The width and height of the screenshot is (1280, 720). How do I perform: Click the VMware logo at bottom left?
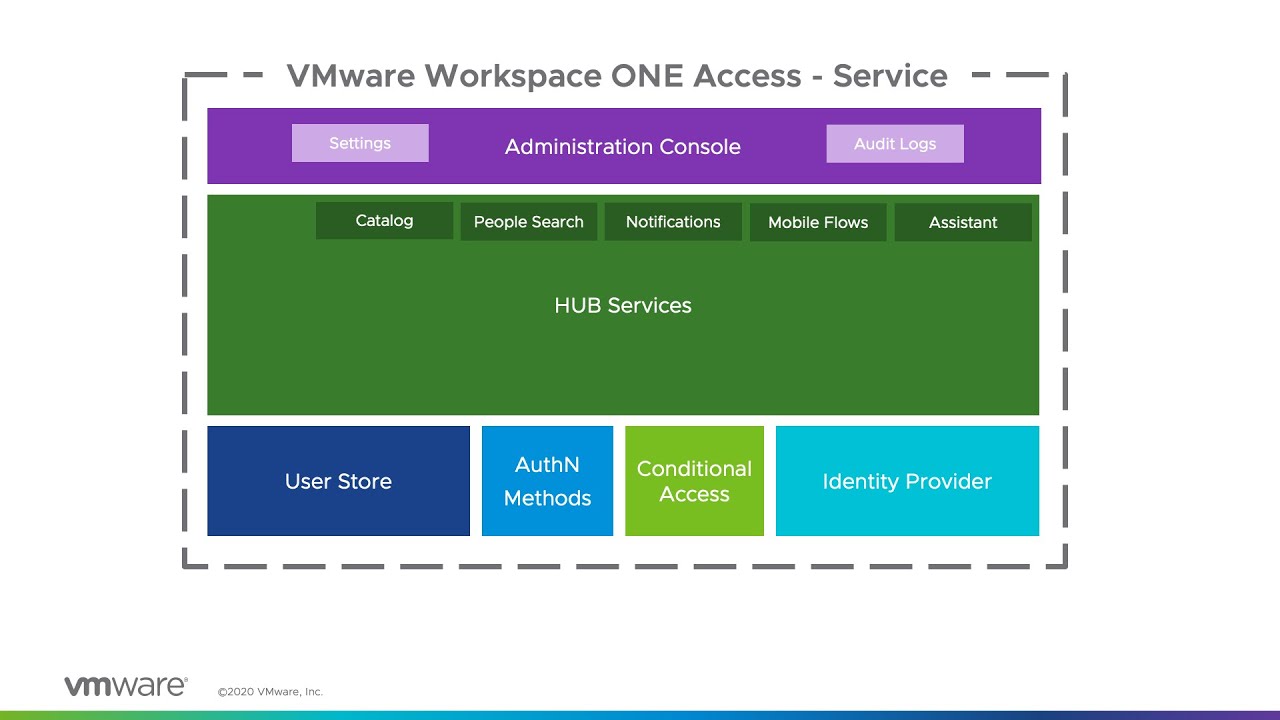pos(125,686)
